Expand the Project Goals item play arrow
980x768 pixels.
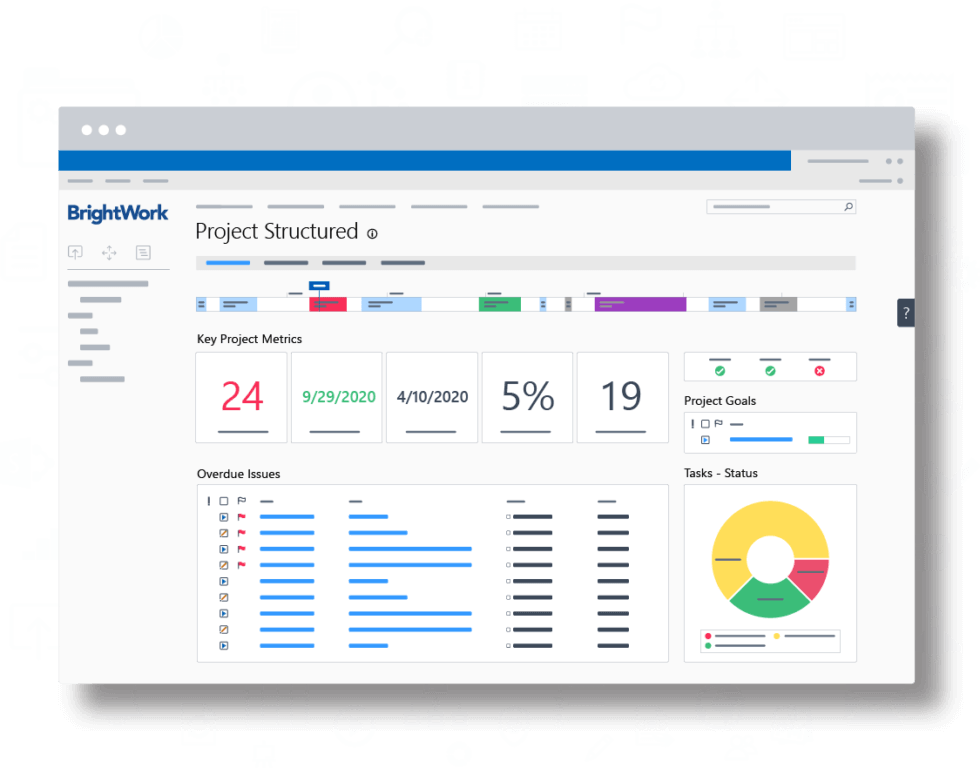point(705,439)
